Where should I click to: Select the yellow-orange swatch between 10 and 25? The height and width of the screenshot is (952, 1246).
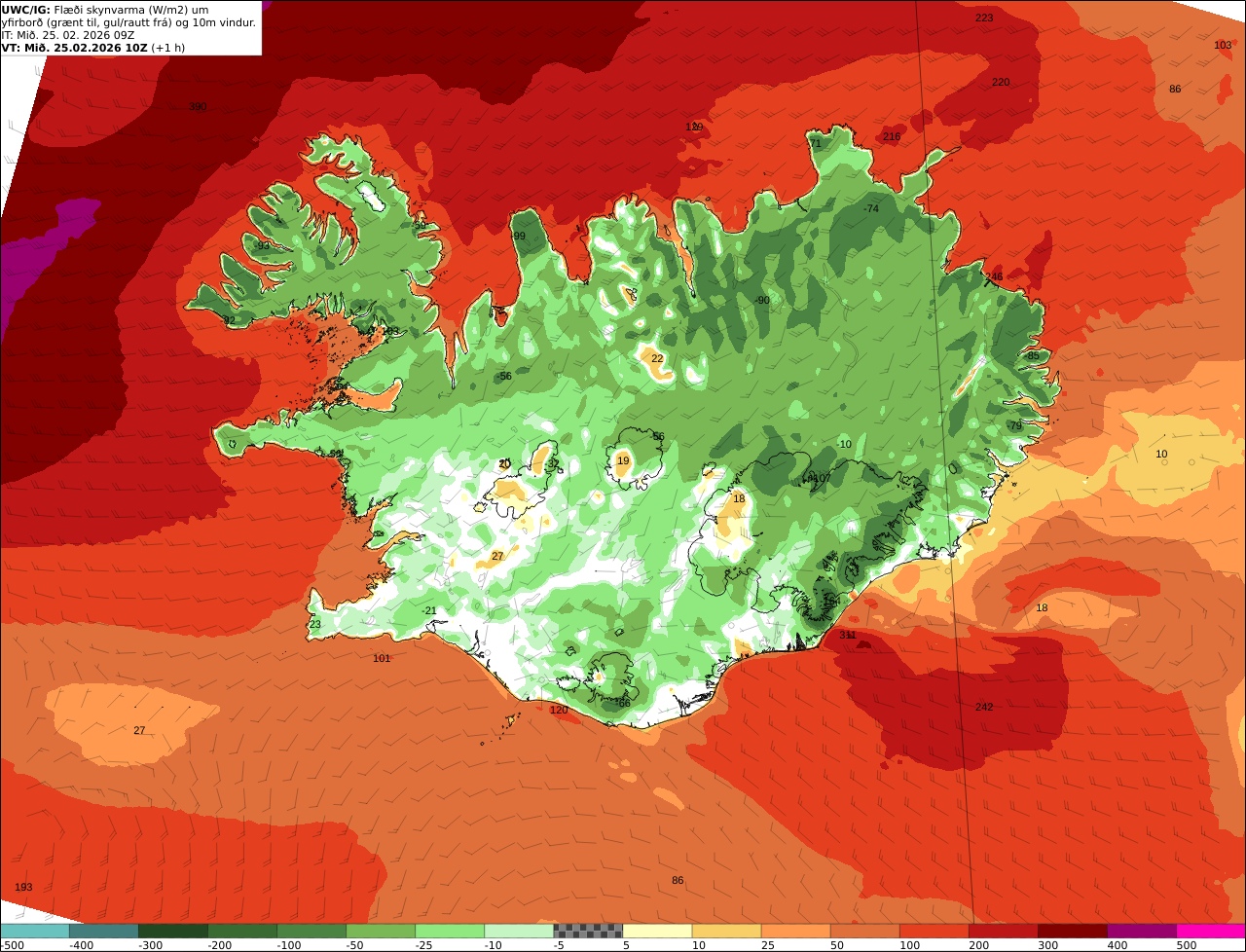click(x=726, y=931)
